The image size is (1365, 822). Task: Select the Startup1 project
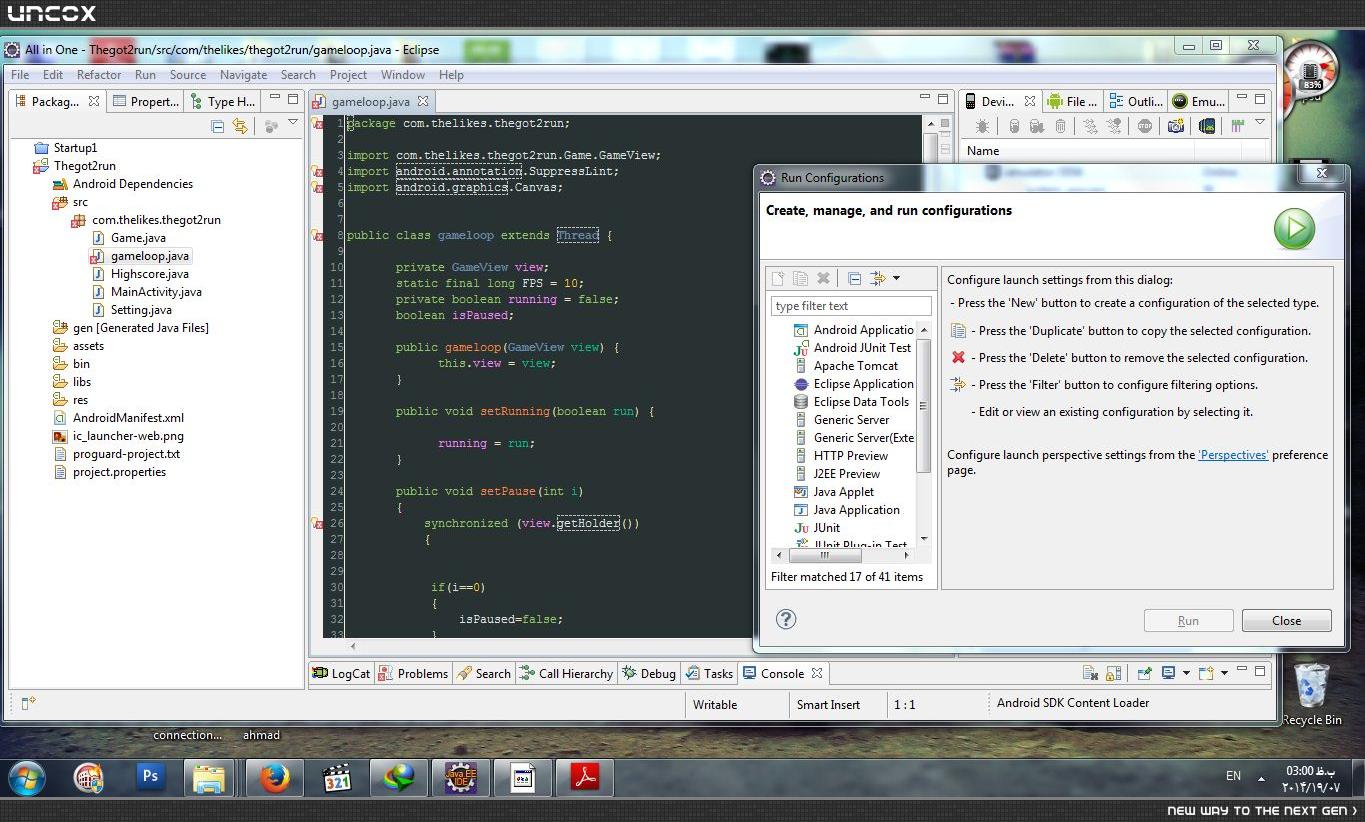click(65, 147)
